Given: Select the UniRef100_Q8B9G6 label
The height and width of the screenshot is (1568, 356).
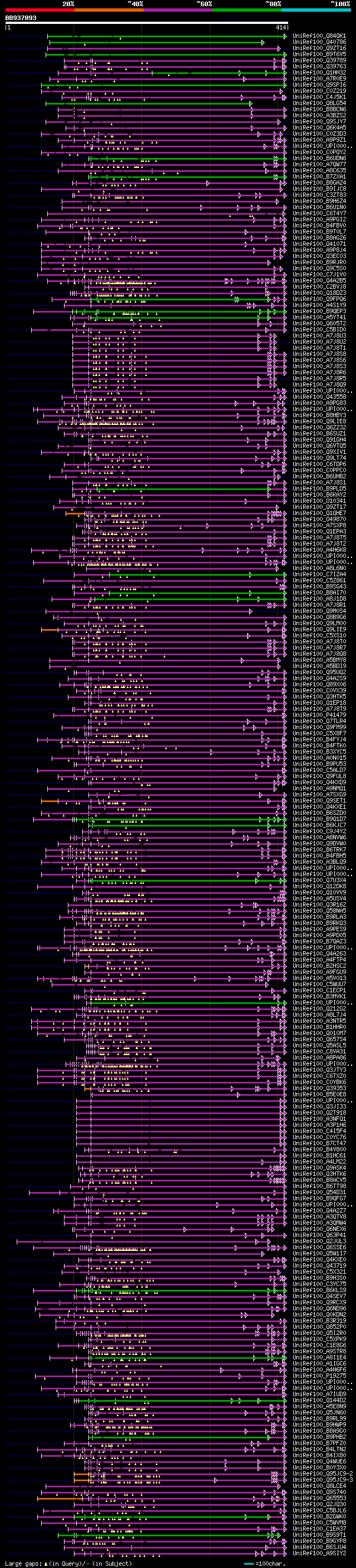Looking at the screenshot, I should [319, 617].
